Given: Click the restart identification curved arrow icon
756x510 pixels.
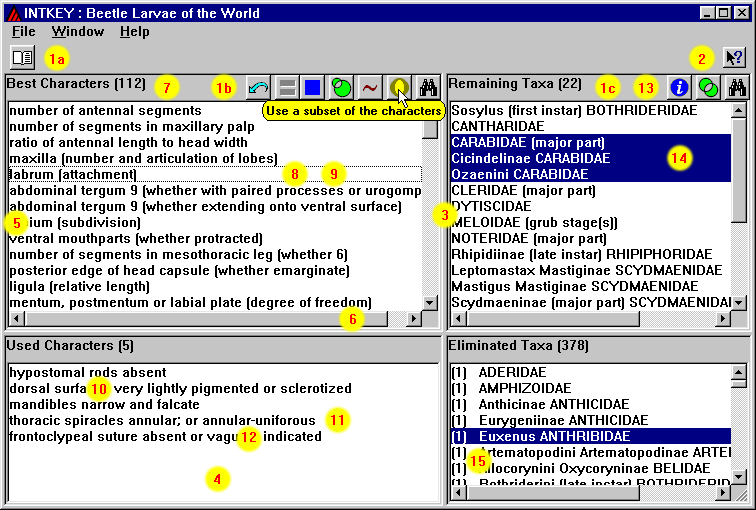Looking at the screenshot, I should point(258,88).
